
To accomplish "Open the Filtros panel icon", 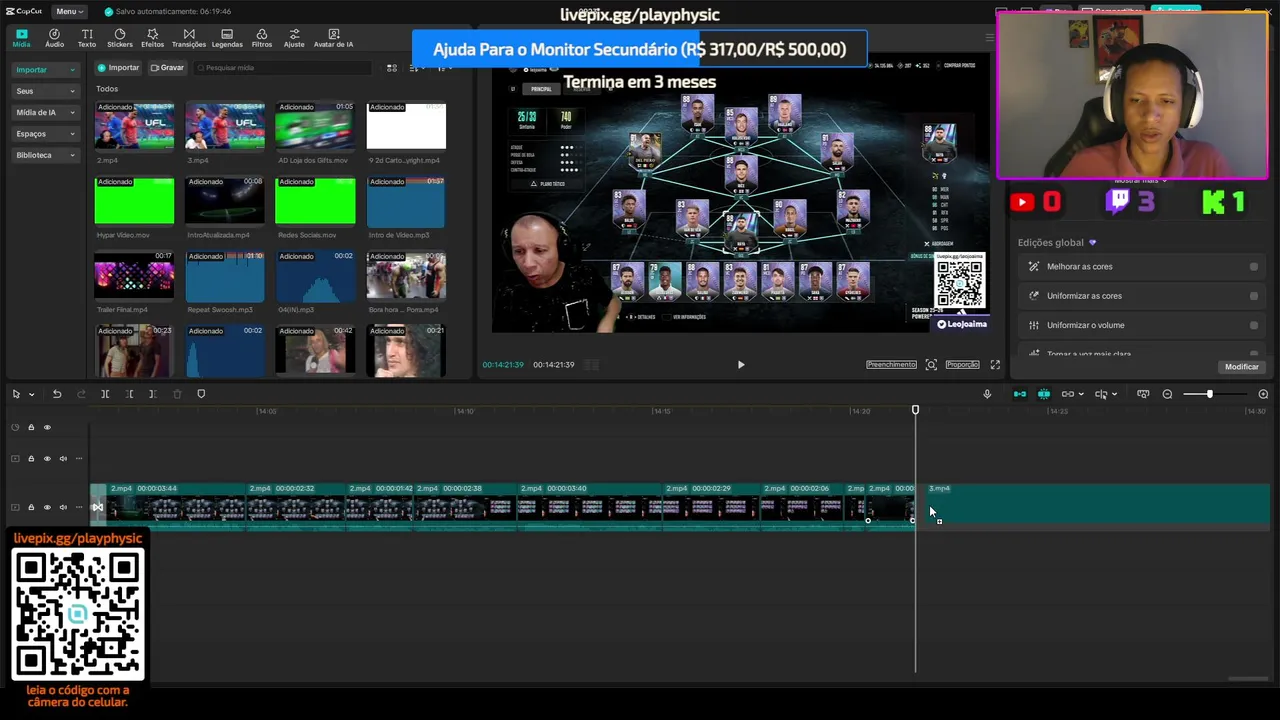I will [x=262, y=38].
